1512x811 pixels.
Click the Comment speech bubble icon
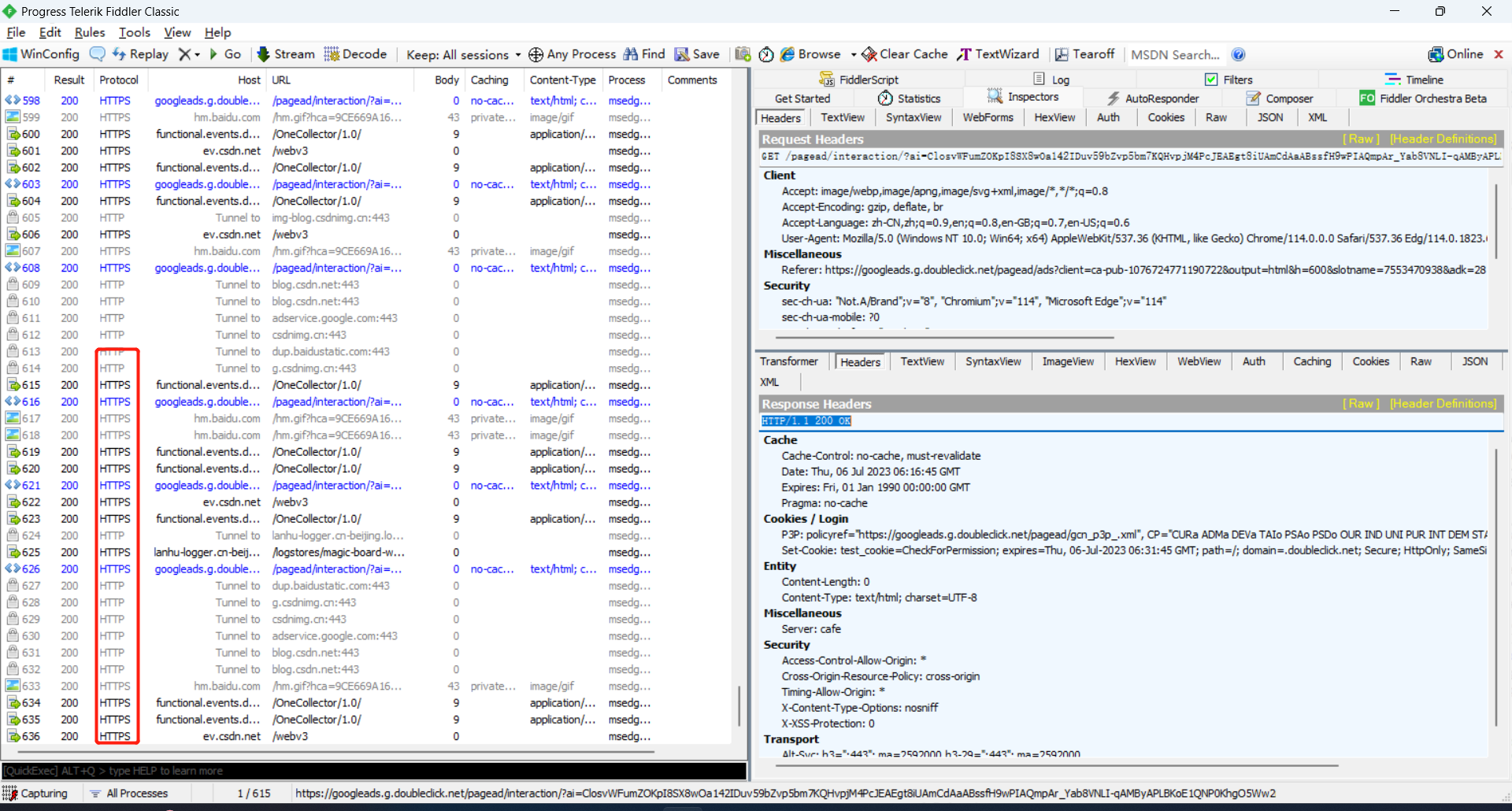(98, 54)
